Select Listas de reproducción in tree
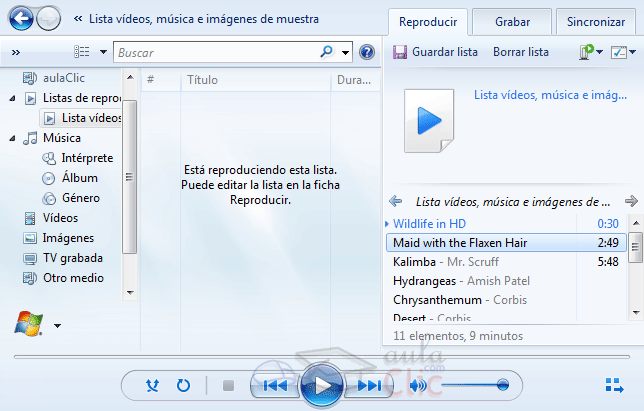 [x=72, y=98]
